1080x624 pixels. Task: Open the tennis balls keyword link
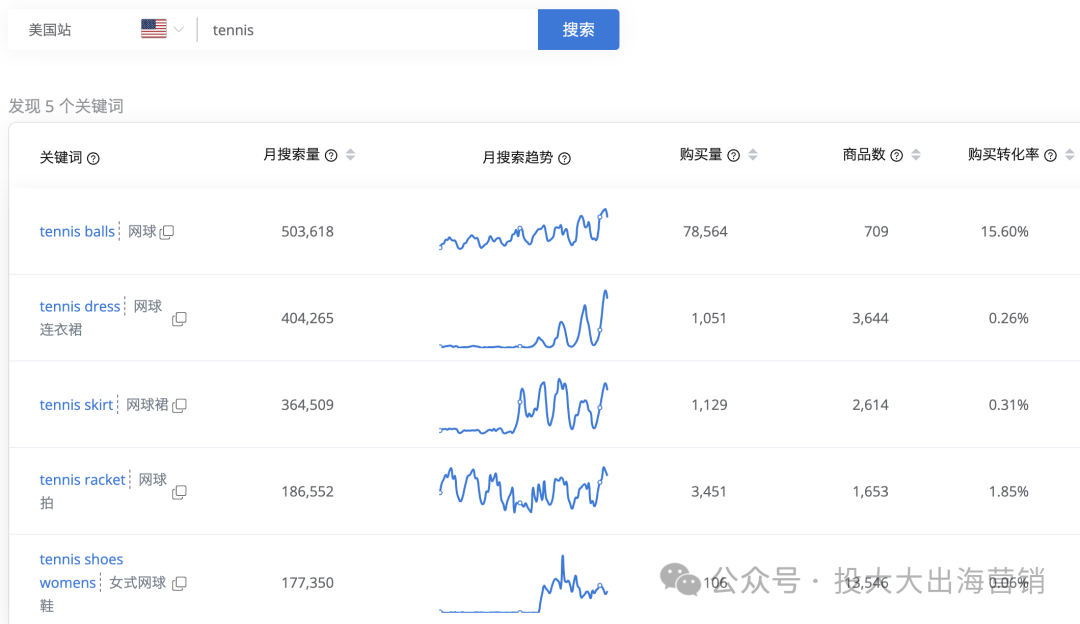[x=77, y=231]
